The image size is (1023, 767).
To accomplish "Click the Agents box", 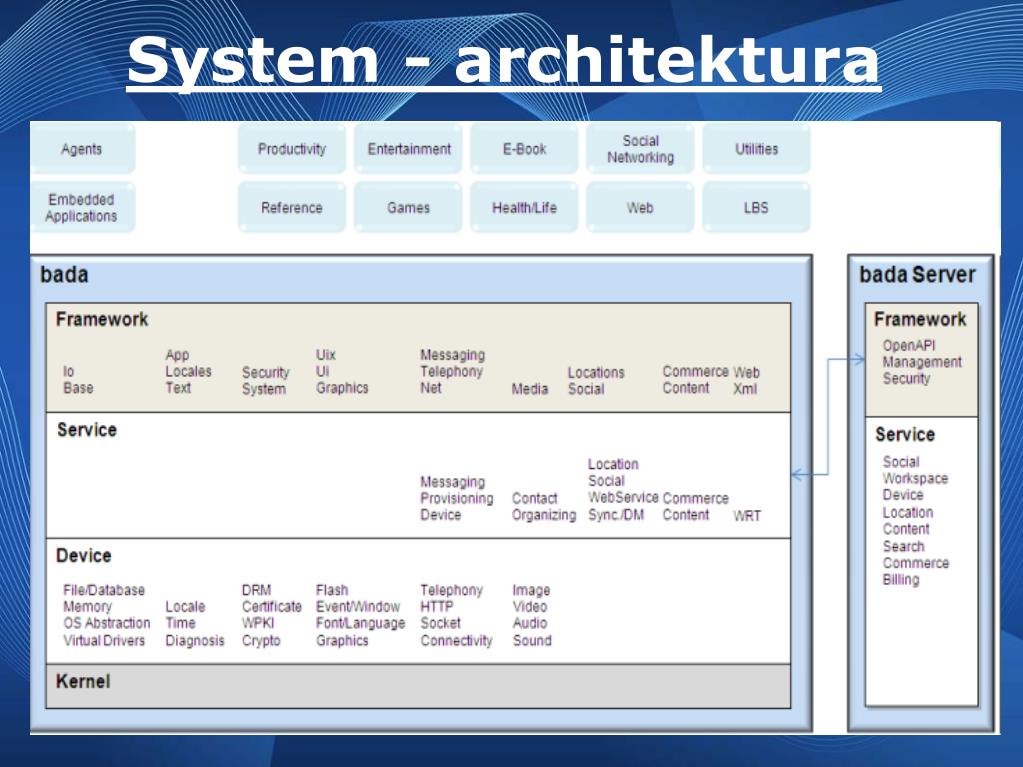I will (82, 149).
